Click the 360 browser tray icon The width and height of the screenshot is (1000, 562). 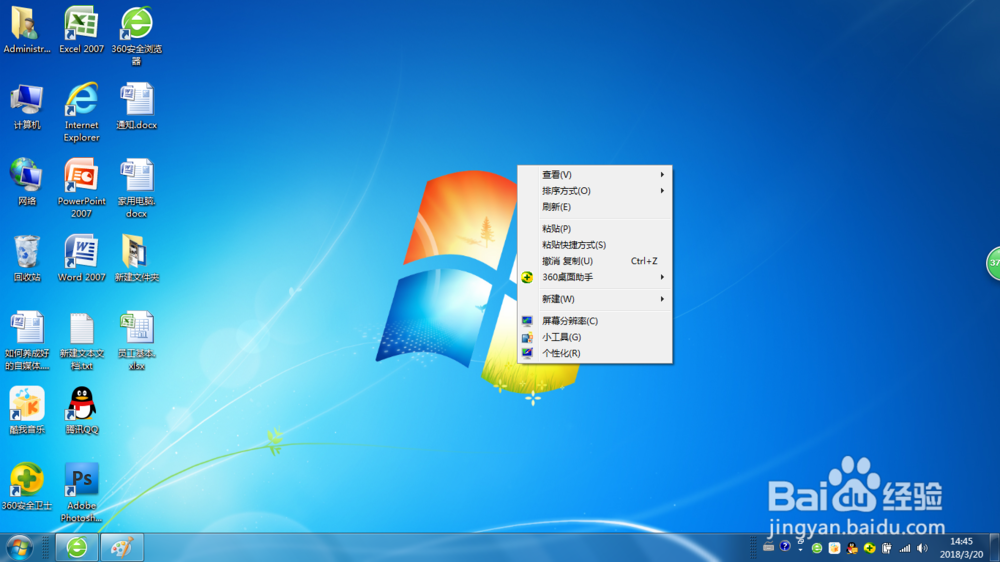coord(817,548)
